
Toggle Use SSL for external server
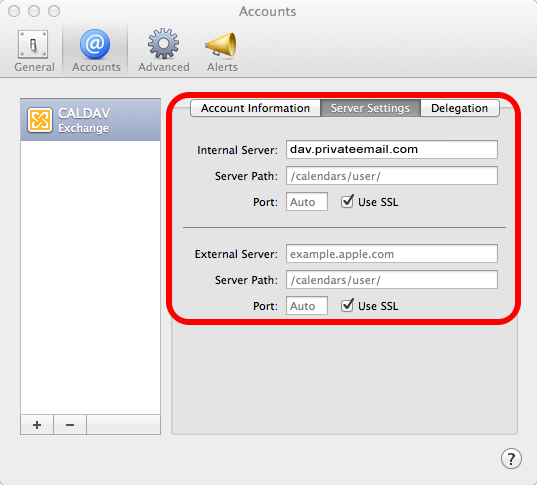[x=347, y=305]
